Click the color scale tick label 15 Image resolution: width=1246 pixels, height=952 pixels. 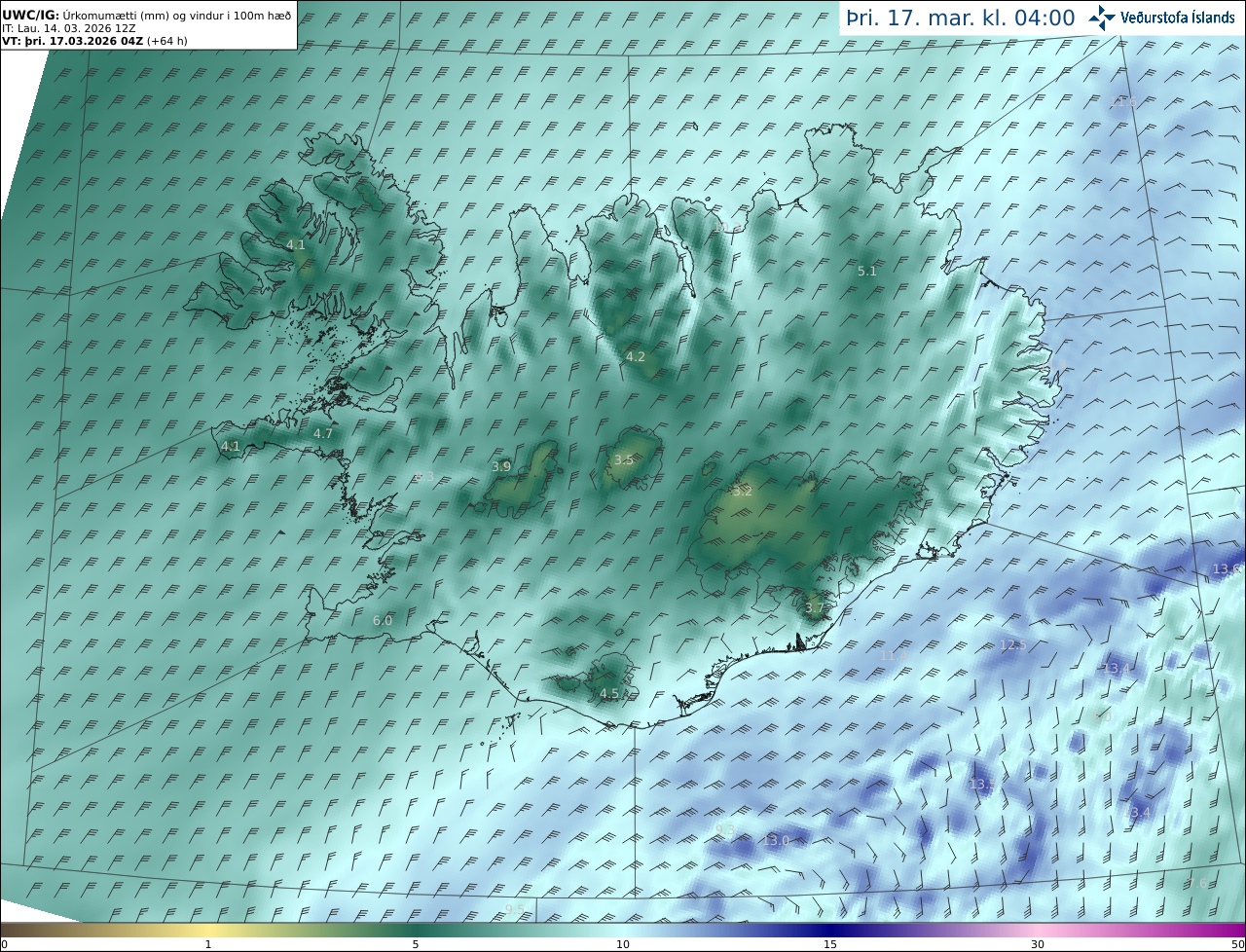tap(830, 945)
